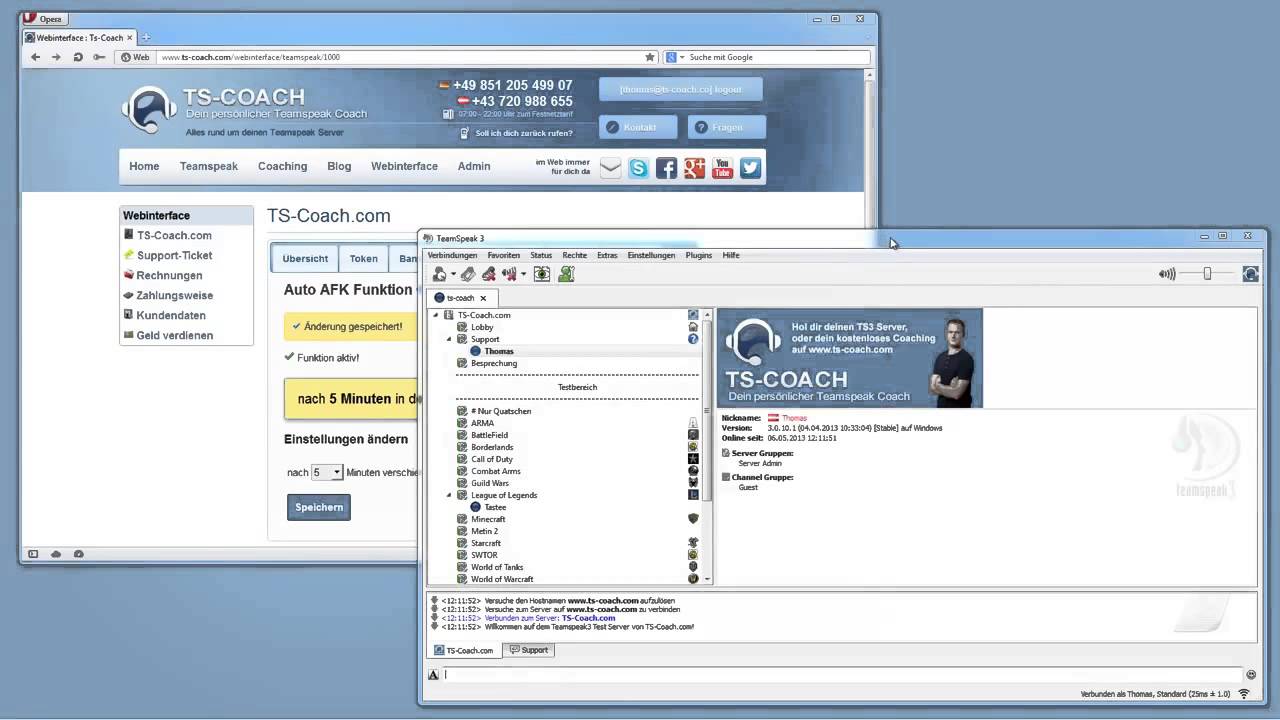The height and width of the screenshot is (720, 1280).
Task: Click the Fragen button on website
Action: point(727,127)
